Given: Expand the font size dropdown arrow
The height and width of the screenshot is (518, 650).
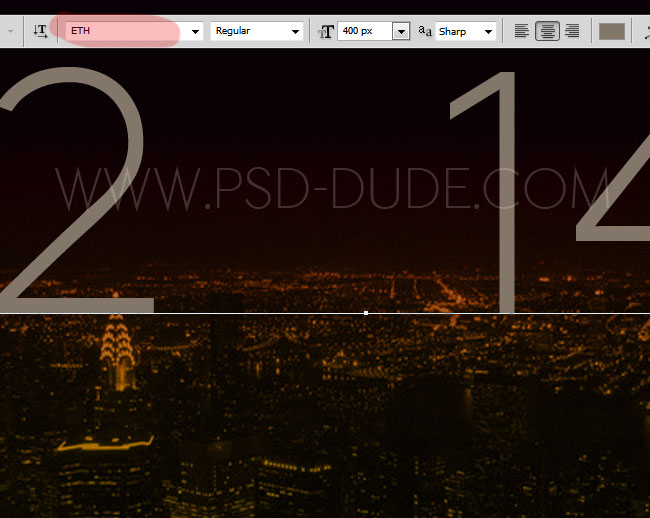Looking at the screenshot, I should pos(401,31).
